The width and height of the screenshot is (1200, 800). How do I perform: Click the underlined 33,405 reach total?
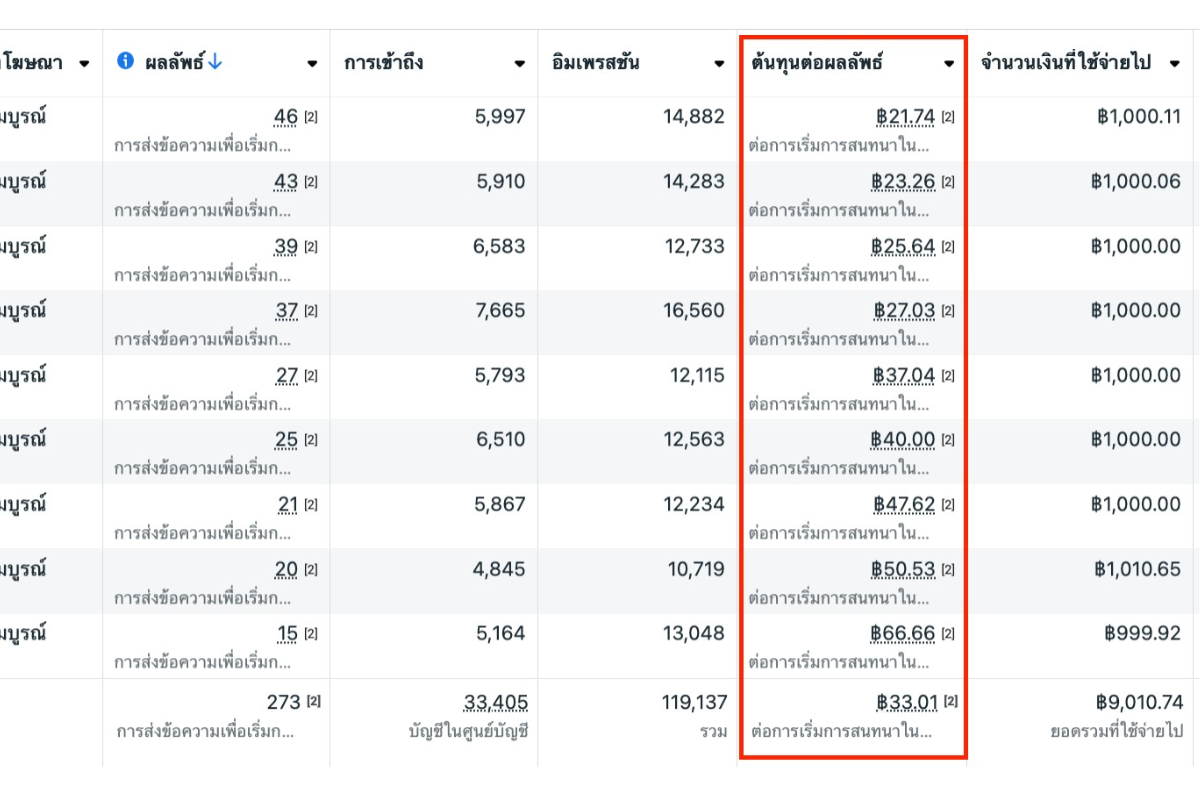496,703
